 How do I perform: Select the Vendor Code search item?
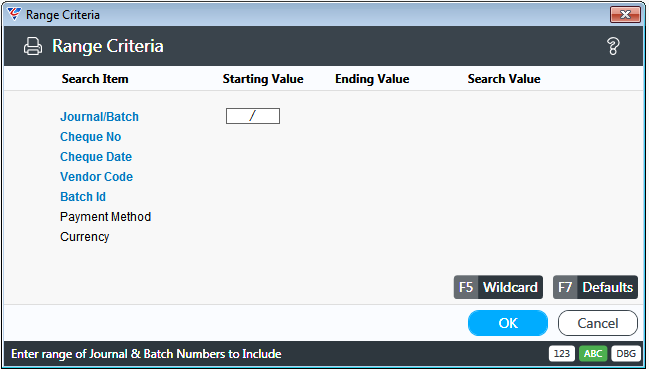click(x=96, y=177)
